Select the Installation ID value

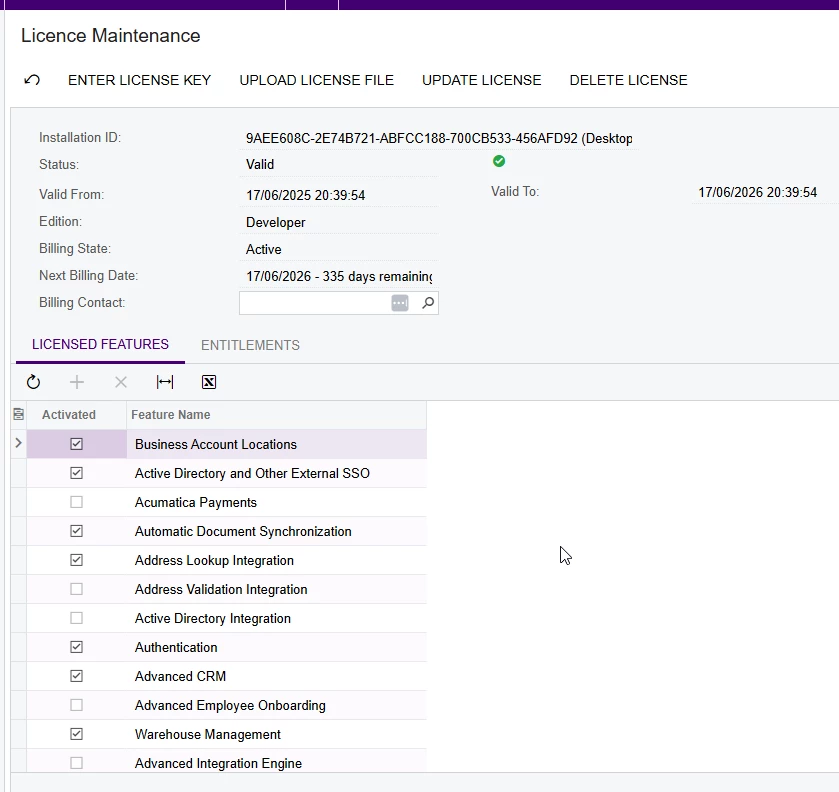pyautogui.click(x=439, y=139)
